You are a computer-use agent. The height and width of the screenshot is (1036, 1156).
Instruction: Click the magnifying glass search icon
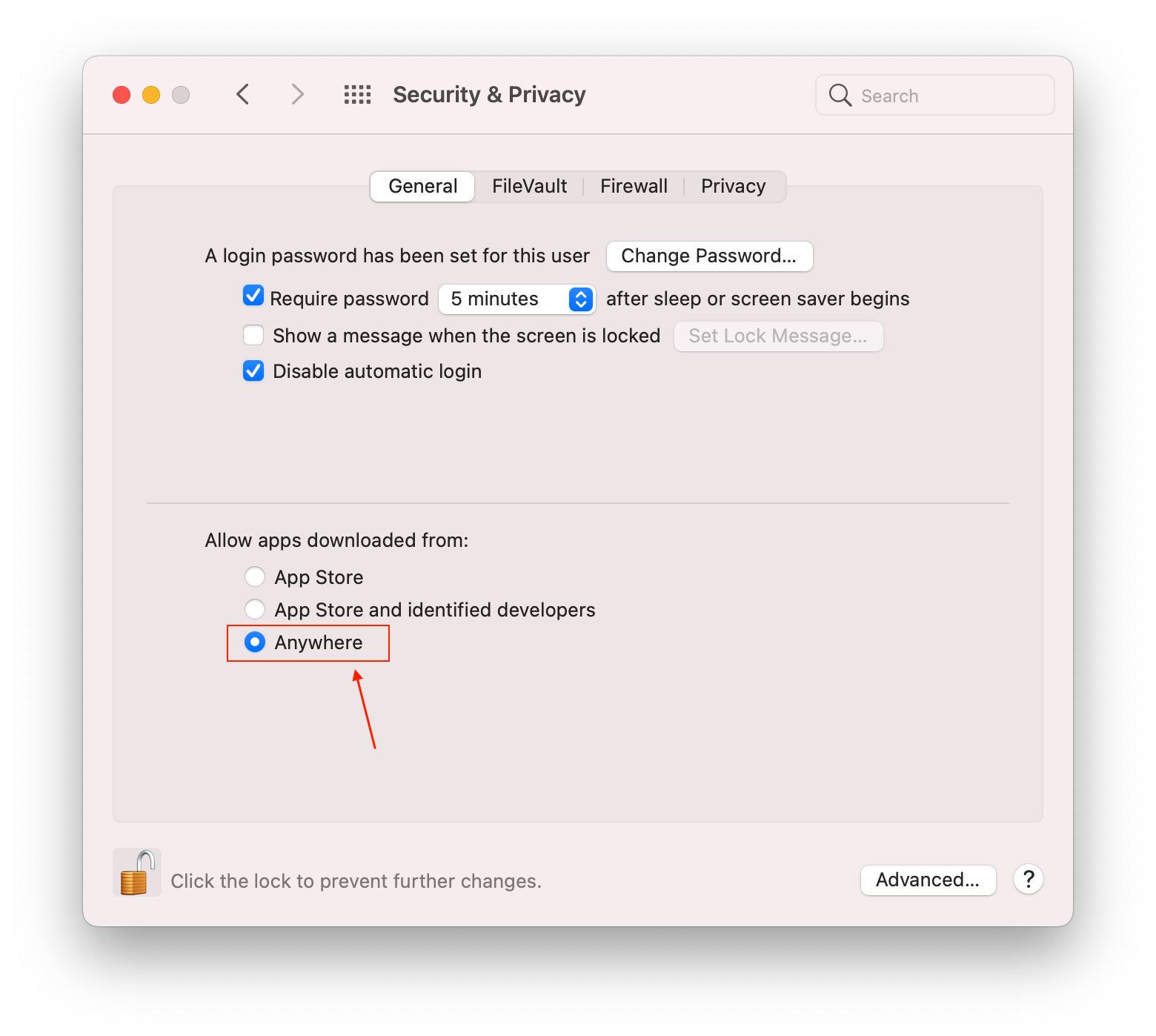click(x=840, y=95)
